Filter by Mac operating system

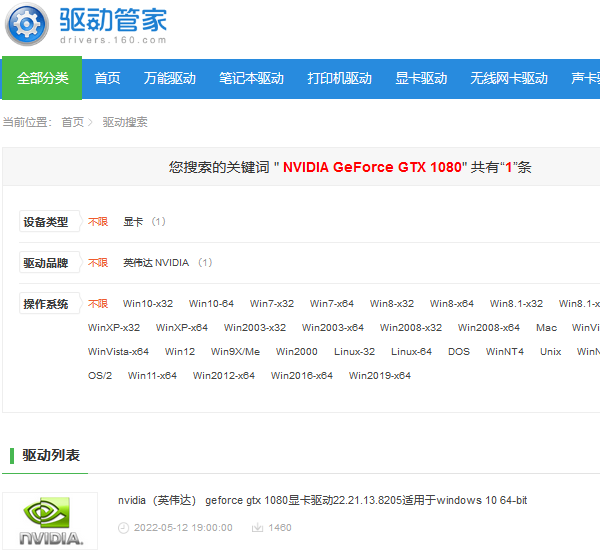546,328
